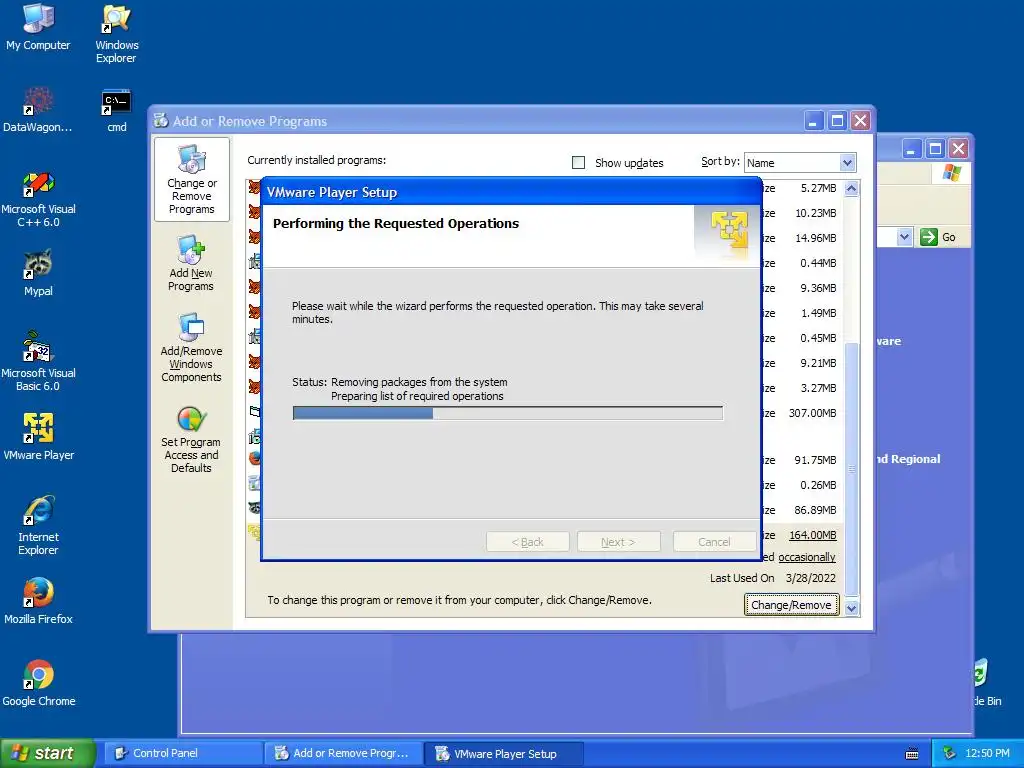This screenshot has width=1024, height=768.
Task: Minimize the Add or Remove Programs window
Action: (x=813, y=120)
